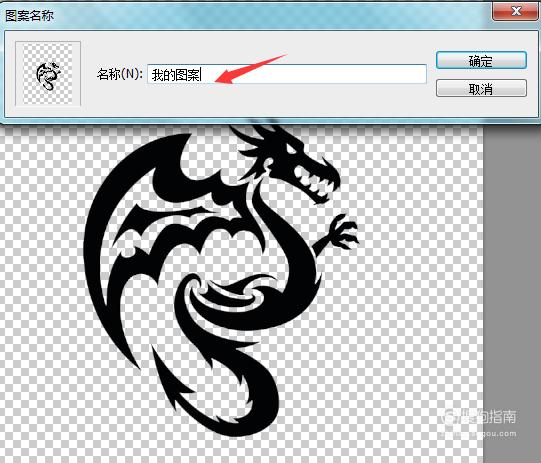Close the 图案名称 dialog window
Screen dimensions: 541x463
[x=516, y=11]
